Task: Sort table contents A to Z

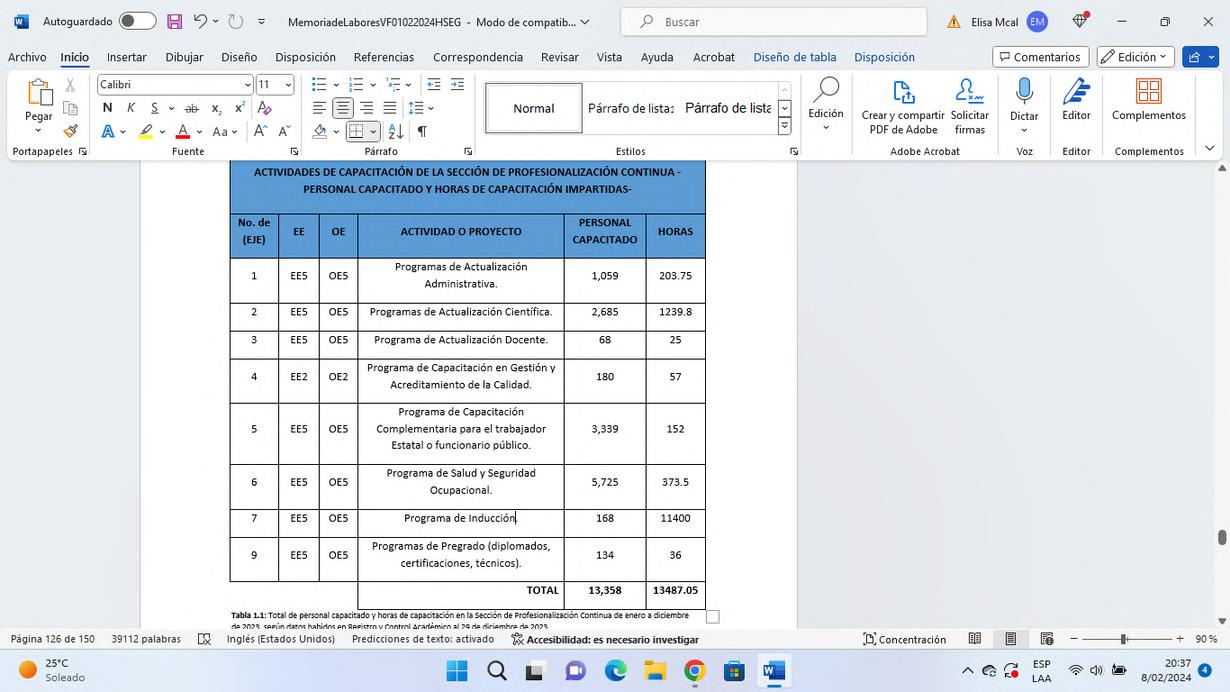Action: tap(396, 131)
